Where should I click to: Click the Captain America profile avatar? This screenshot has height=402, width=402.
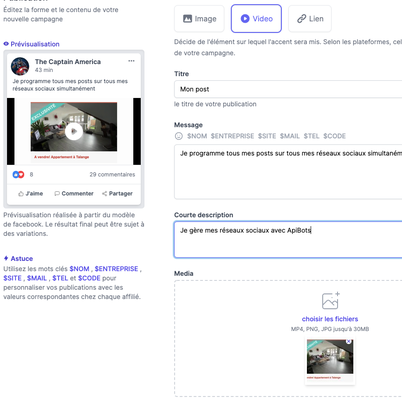point(20,66)
